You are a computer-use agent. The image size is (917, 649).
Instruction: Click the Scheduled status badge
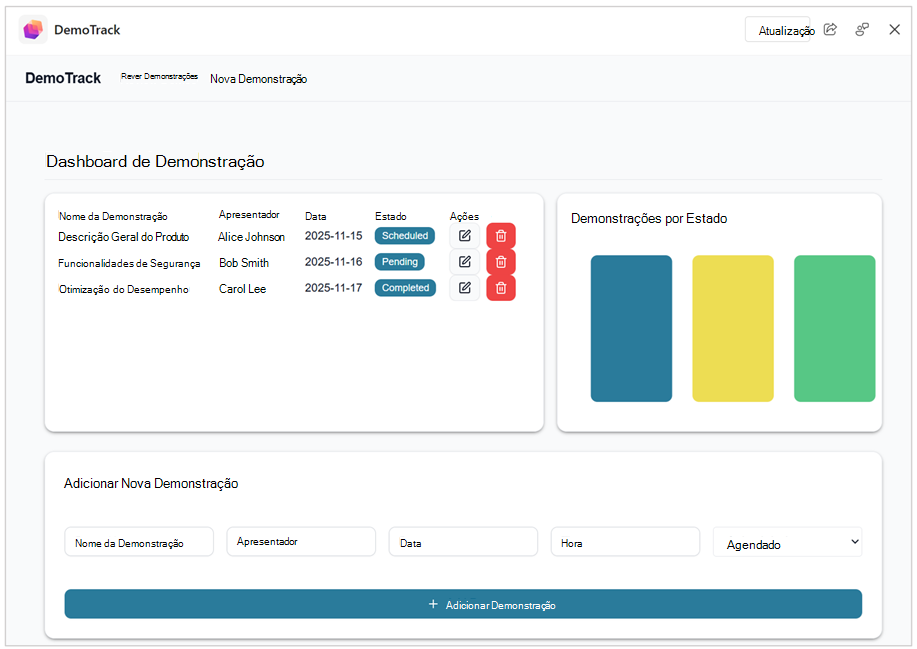(405, 236)
